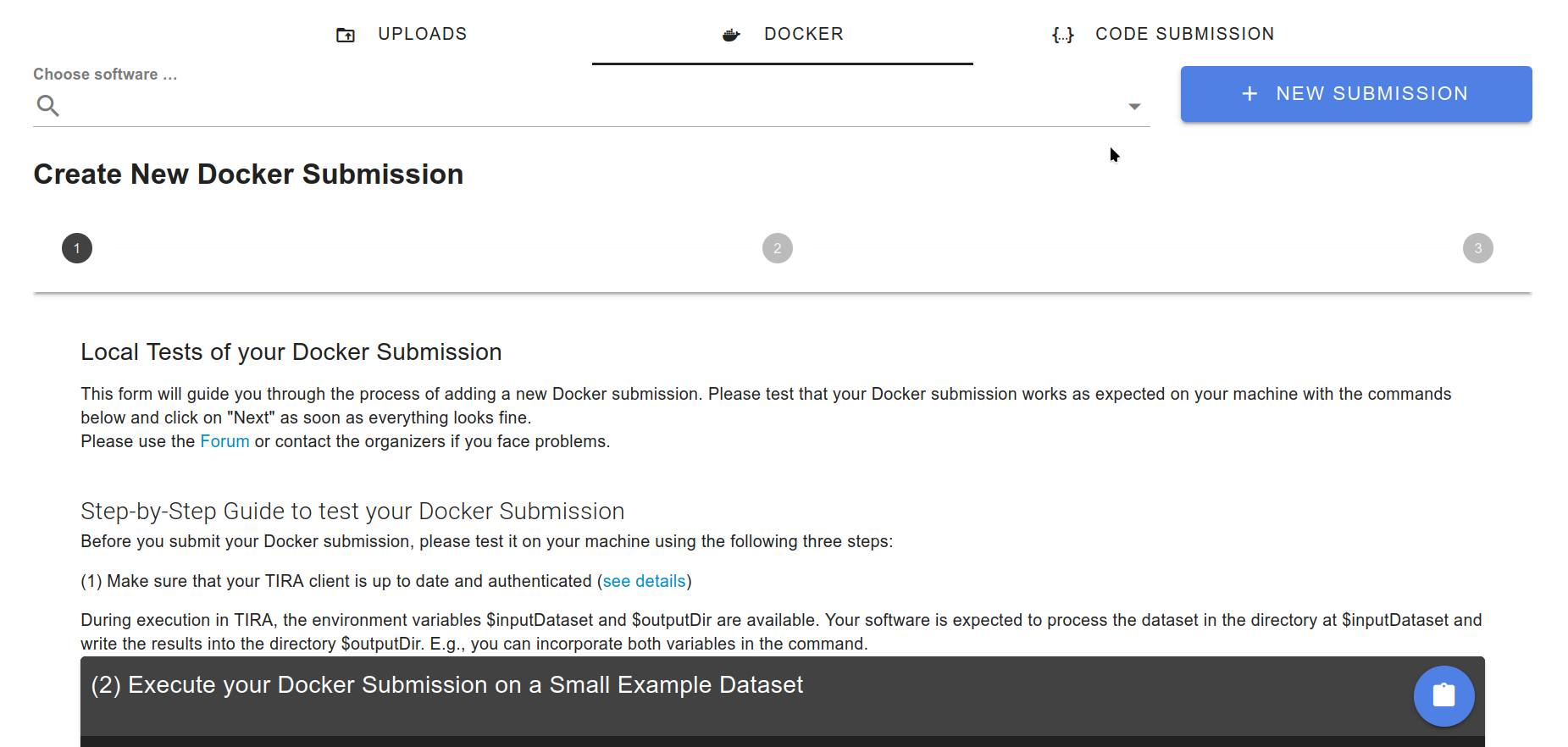Image resolution: width=1568 pixels, height=747 pixels.
Task: Click the "Choose software ..." label
Action: [105, 75]
